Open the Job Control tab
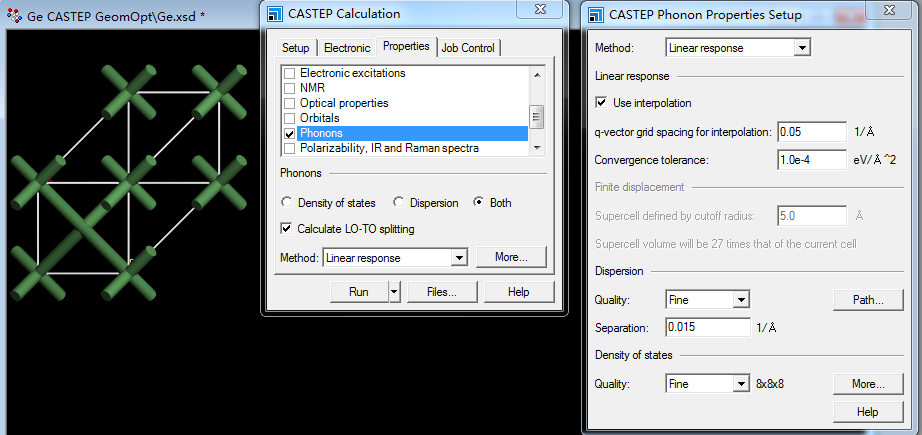 (468, 48)
